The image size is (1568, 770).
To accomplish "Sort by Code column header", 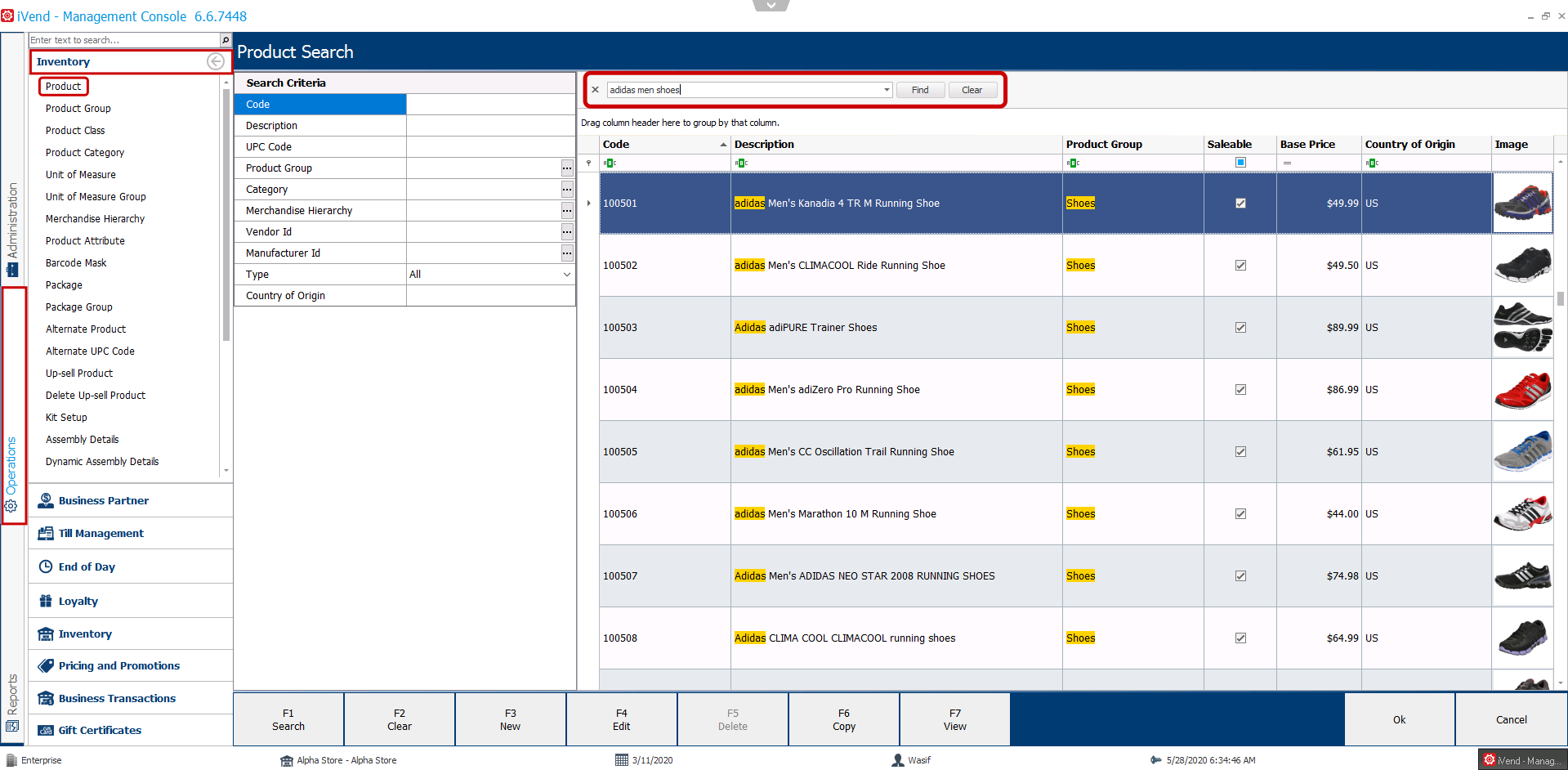I will tap(664, 144).
